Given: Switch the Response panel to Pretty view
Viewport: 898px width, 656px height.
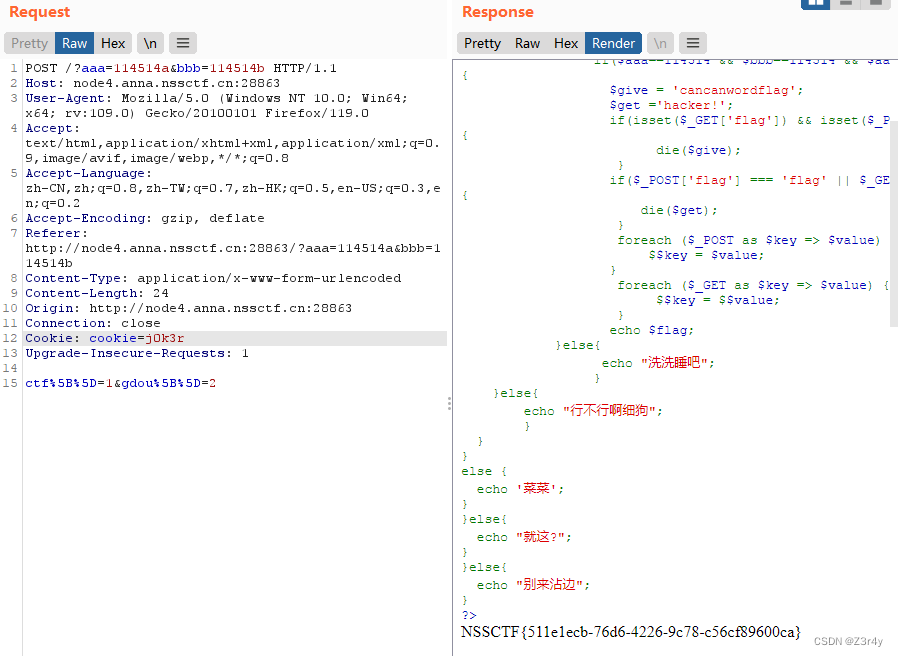Looking at the screenshot, I should pos(482,43).
